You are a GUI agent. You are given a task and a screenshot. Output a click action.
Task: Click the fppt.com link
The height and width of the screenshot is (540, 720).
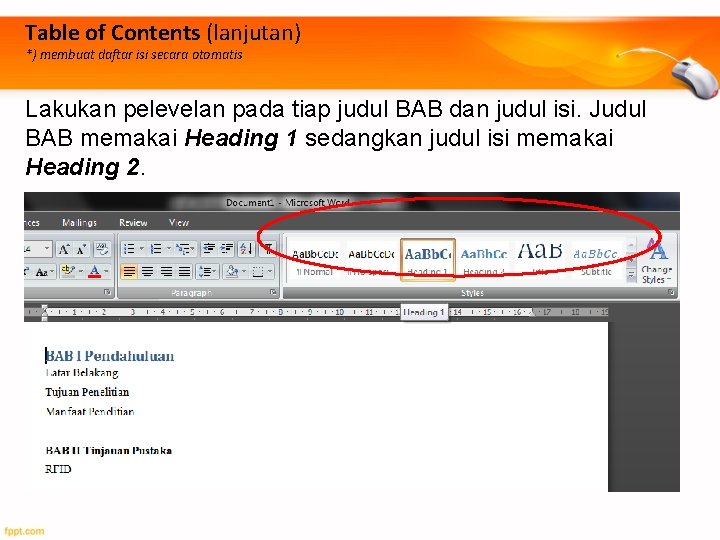[25, 531]
